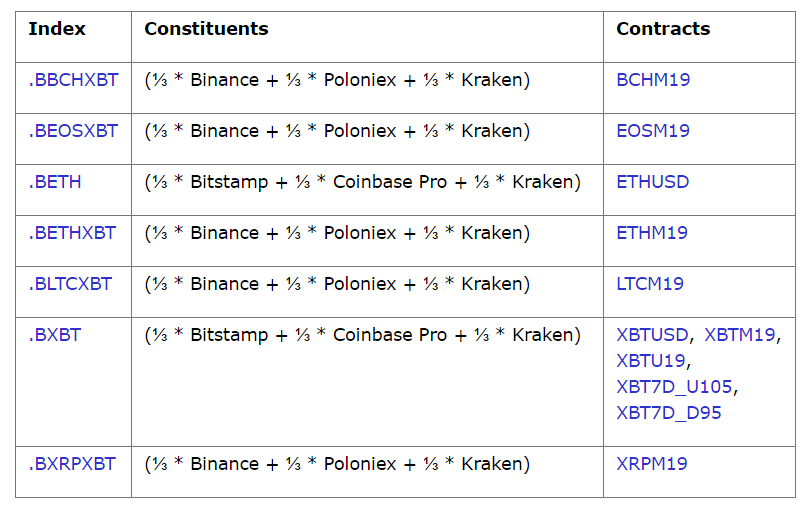
Task: Click the XBTUSD contract link
Action: pos(652,335)
